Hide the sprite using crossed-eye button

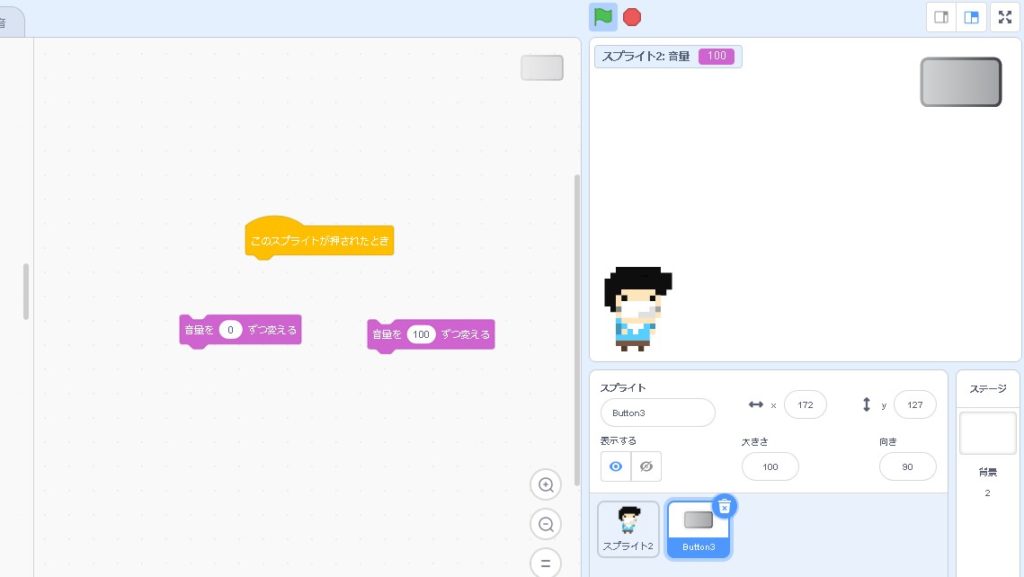[x=646, y=467]
